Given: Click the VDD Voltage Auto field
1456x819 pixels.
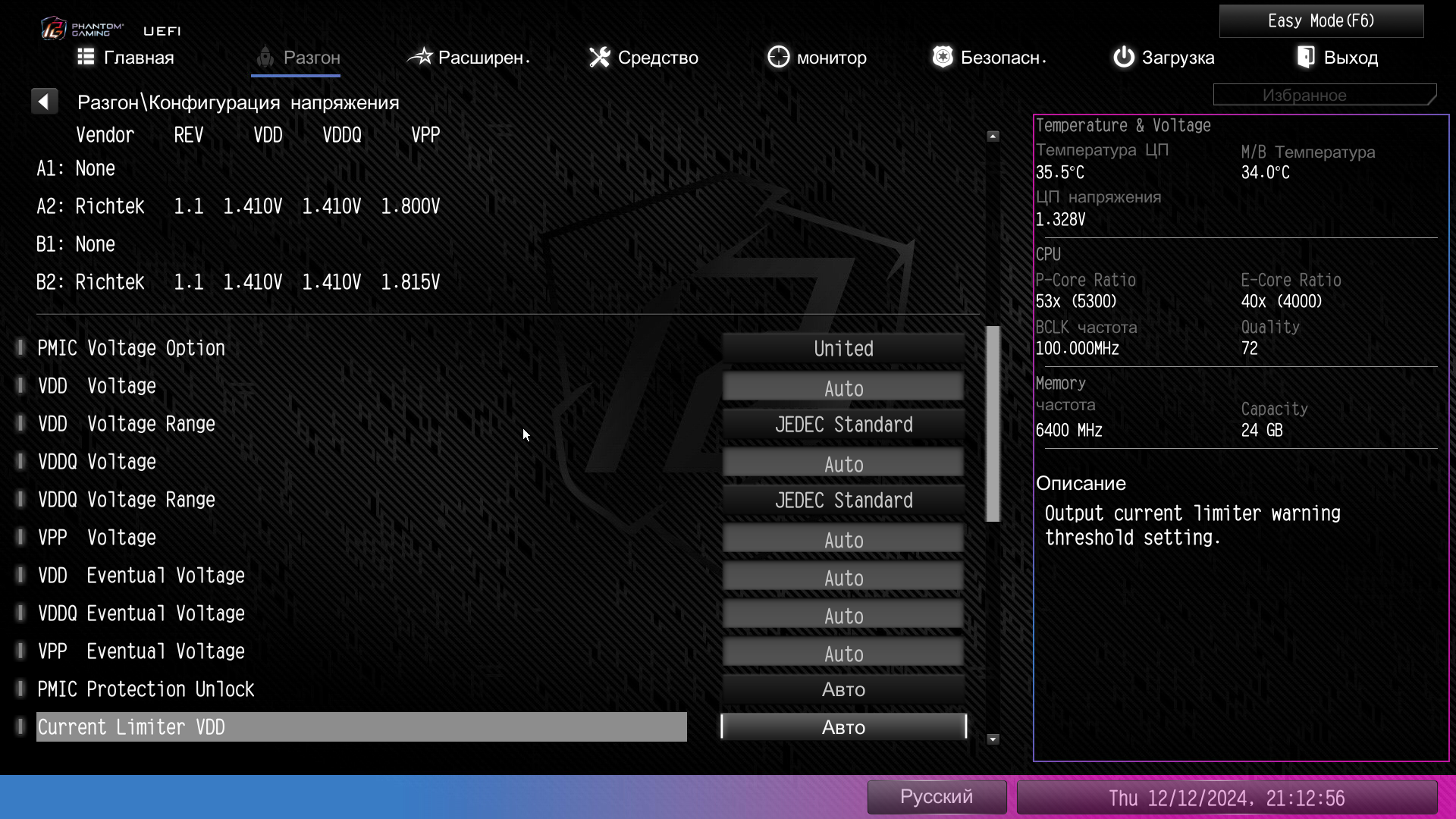Looking at the screenshot, I should (843, 388).
